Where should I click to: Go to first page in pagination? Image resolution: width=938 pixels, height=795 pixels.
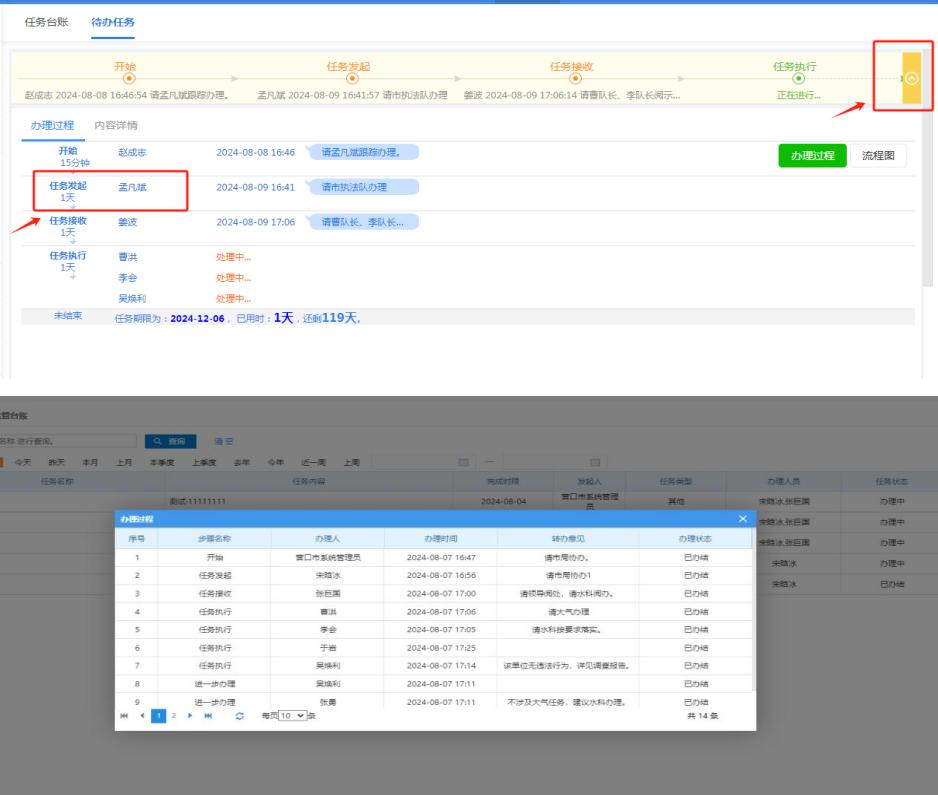click(x=125, y=717)
